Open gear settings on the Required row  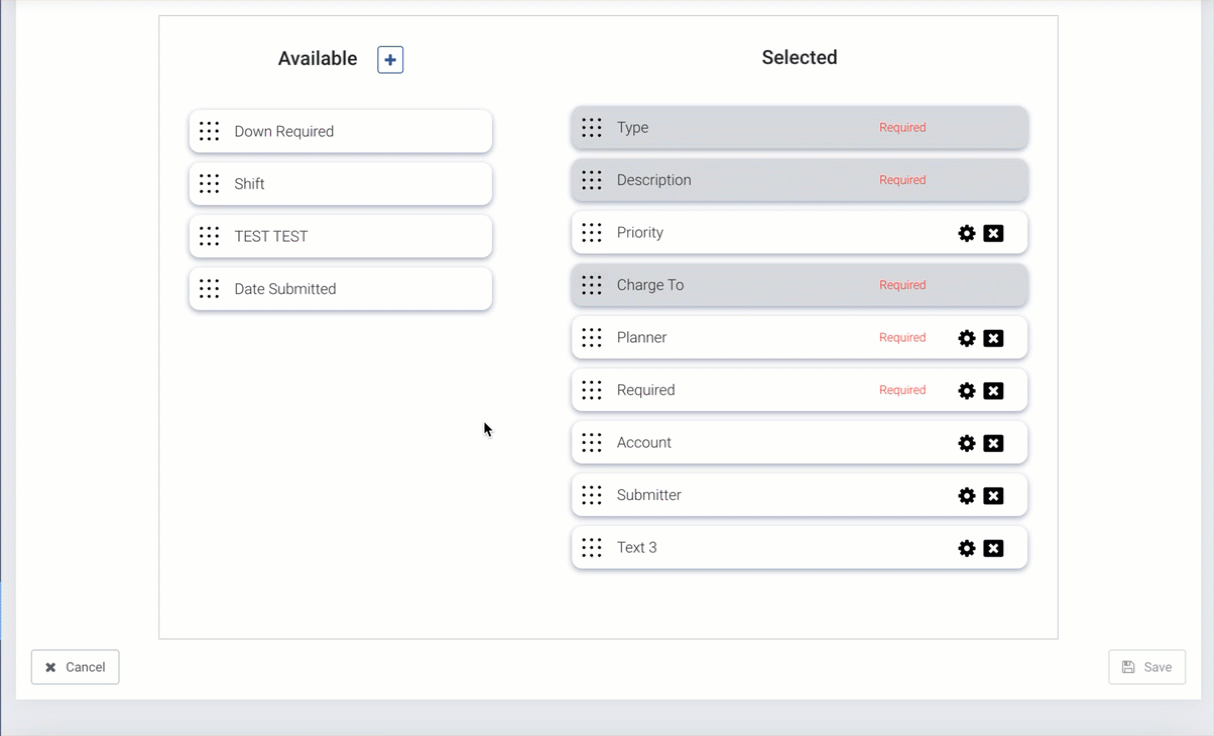(967, 391)
